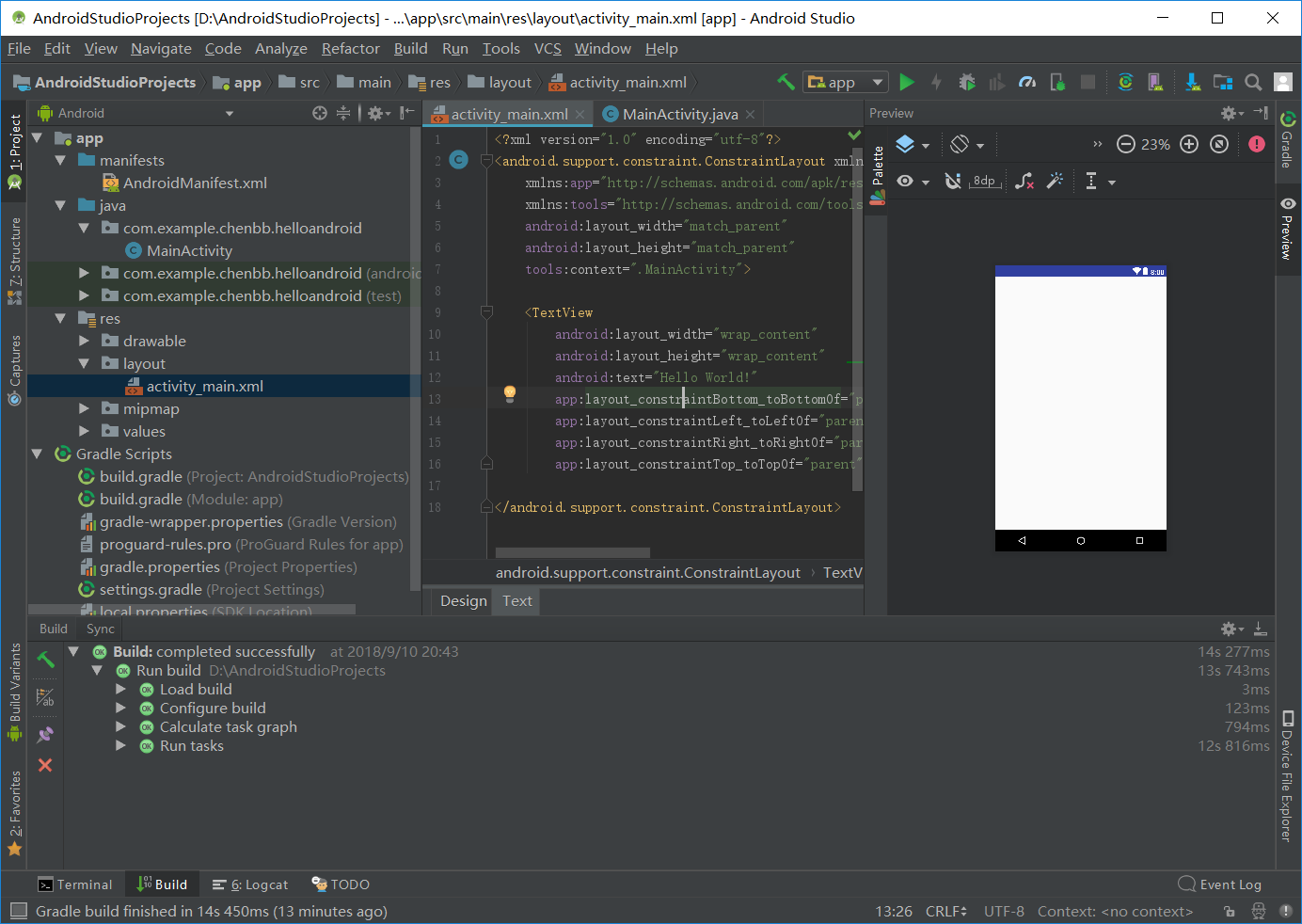Viewport: 1302px width, 924px height.
Task: Open AVD Manager icon
Action: pos(1155,82)
